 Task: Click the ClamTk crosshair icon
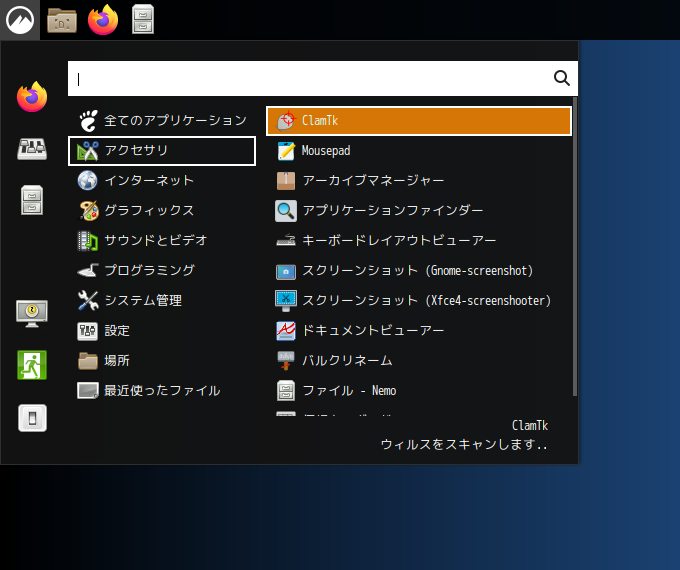coord(286,121)
